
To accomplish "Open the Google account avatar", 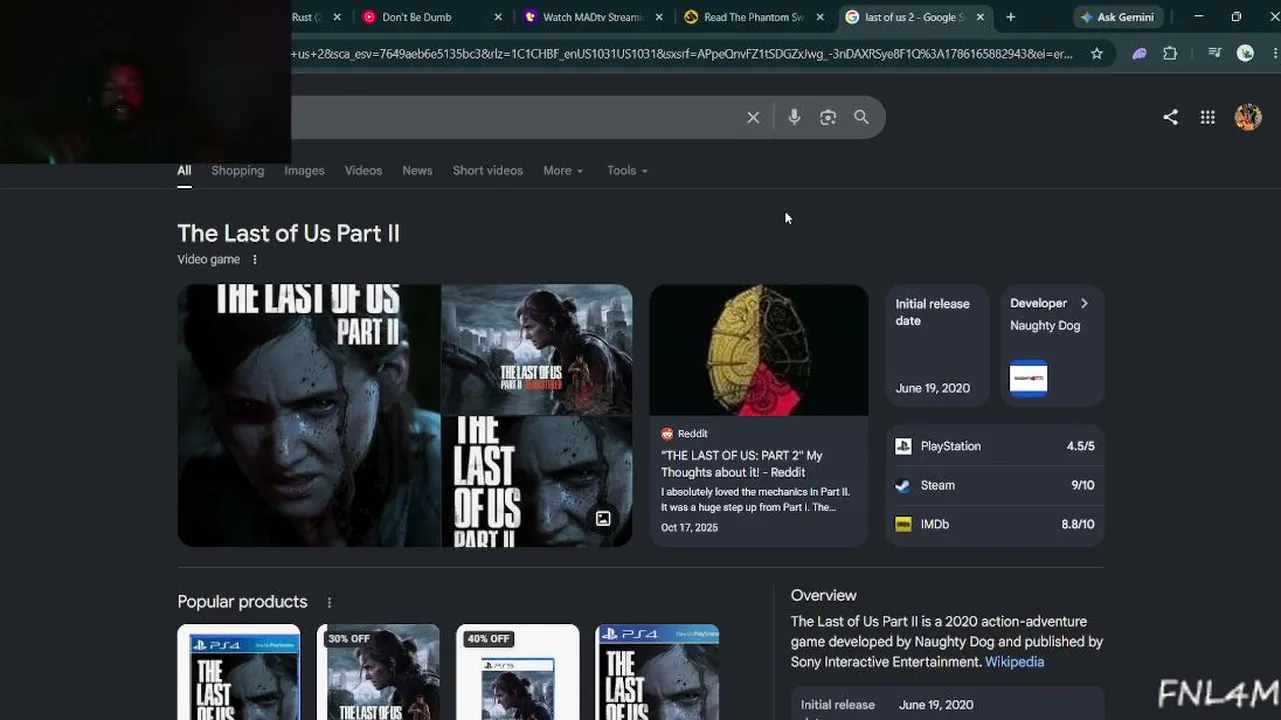I will [1248, 117].
